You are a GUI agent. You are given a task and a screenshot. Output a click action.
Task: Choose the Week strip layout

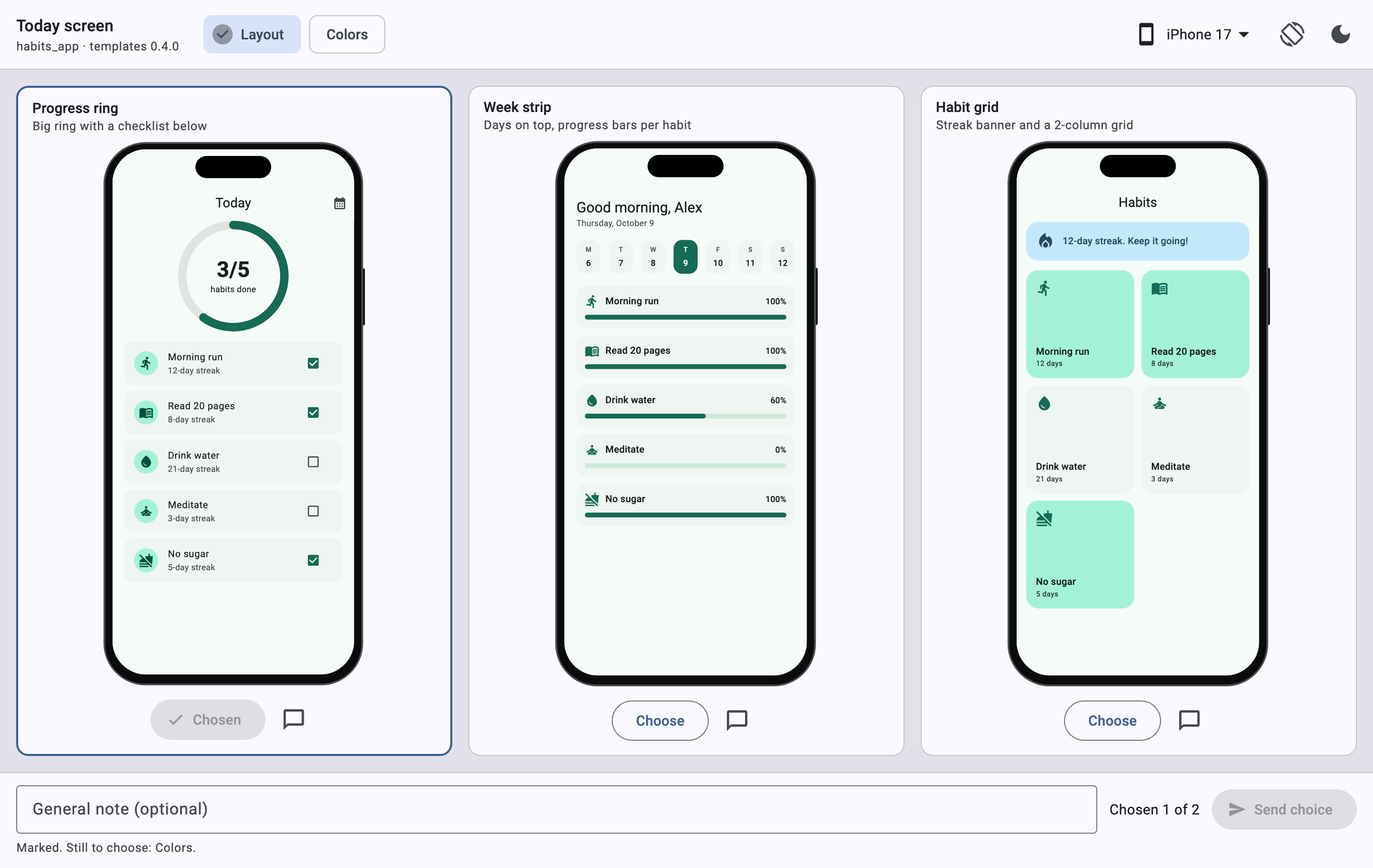click(660, 720)
